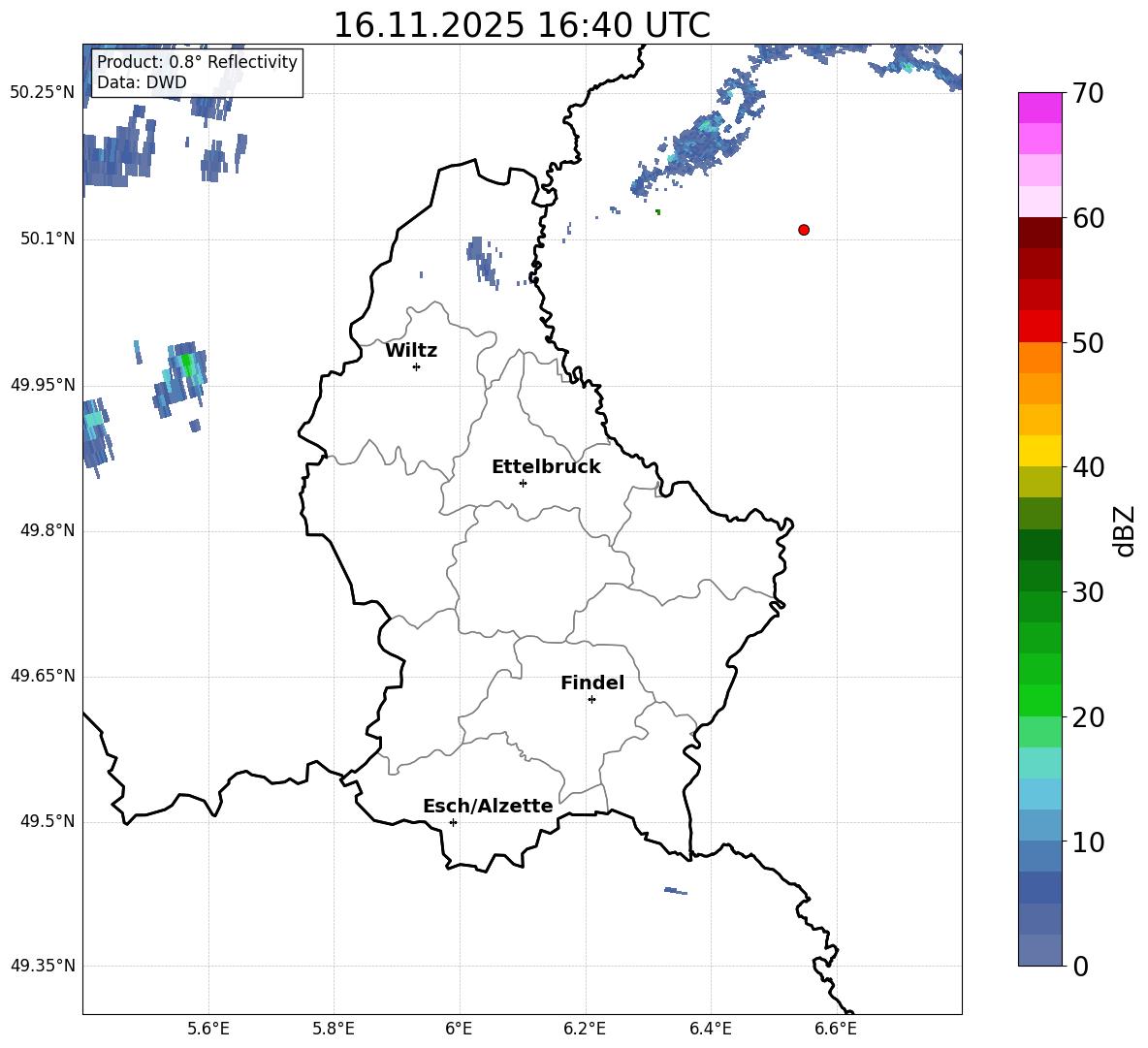Select the Ettelbruck station label
1148x1048 pixels.
click(x=546, y=467)
